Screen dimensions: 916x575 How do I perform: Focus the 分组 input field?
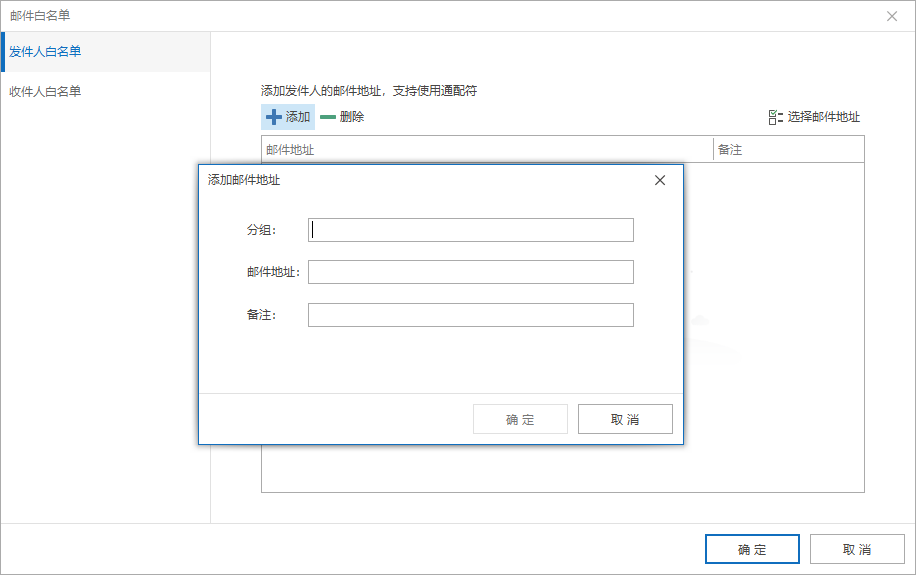tap(471, 230)
